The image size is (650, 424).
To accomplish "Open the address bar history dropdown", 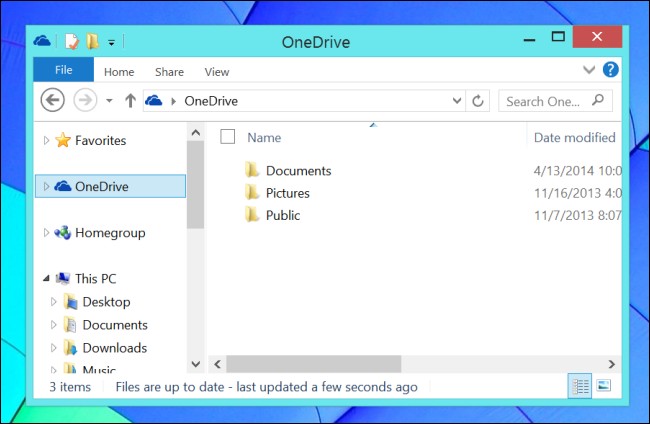I will (457, 100).
